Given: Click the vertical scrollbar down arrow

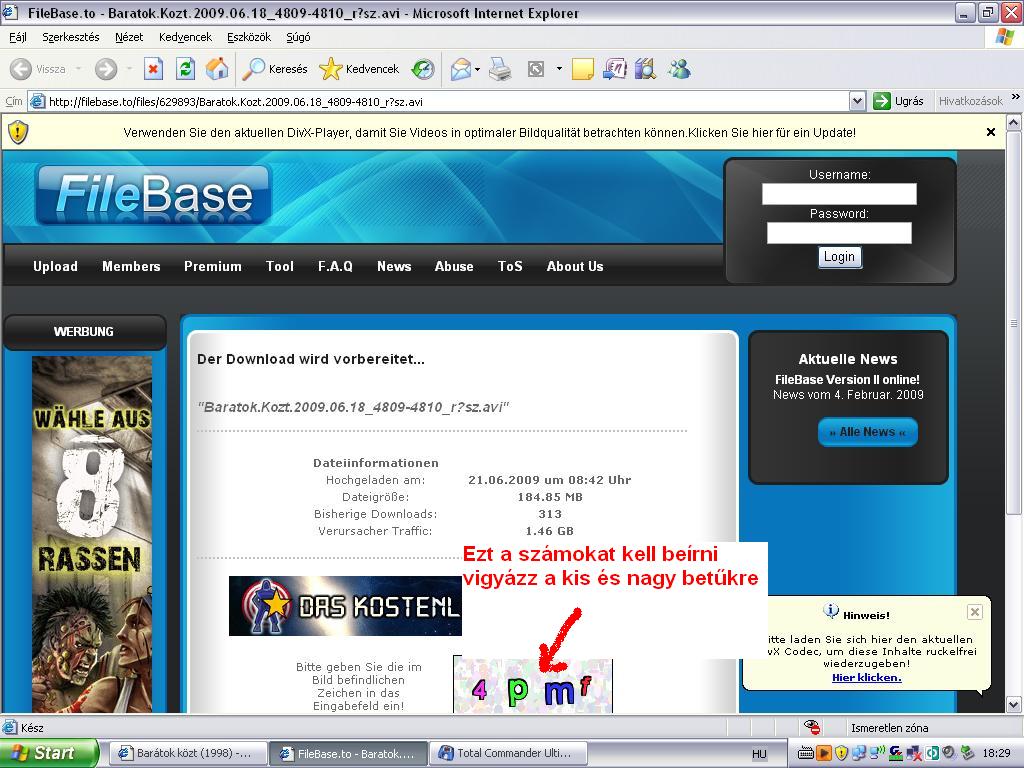Looking at the screenshot, I should click(1014, 705).
